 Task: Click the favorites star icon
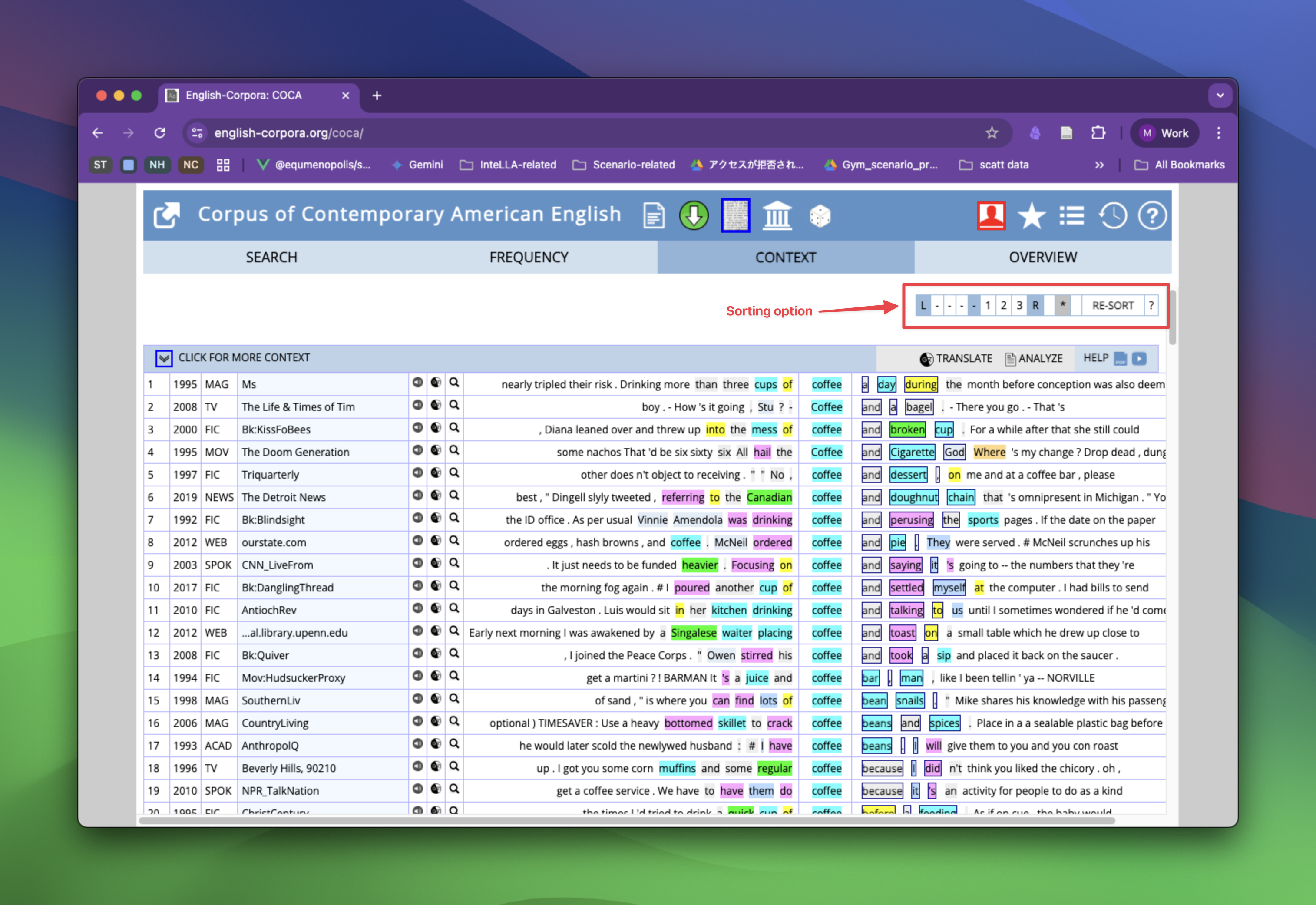pyautogui.click(x=1032, y=215)
